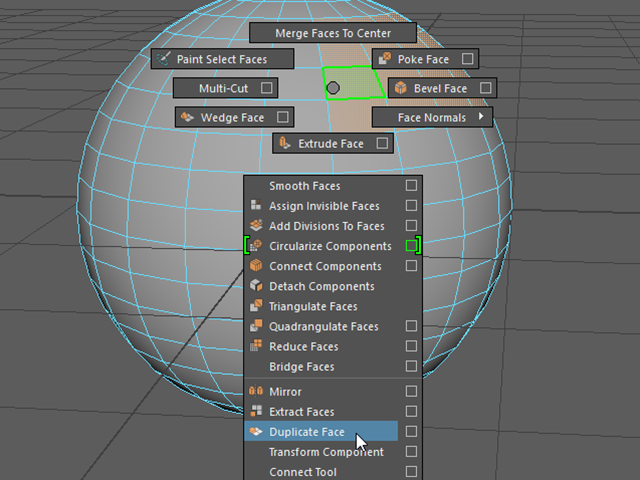Open Mirror options box
This screenshot has height=480, width=640.
tap(411, 391)
